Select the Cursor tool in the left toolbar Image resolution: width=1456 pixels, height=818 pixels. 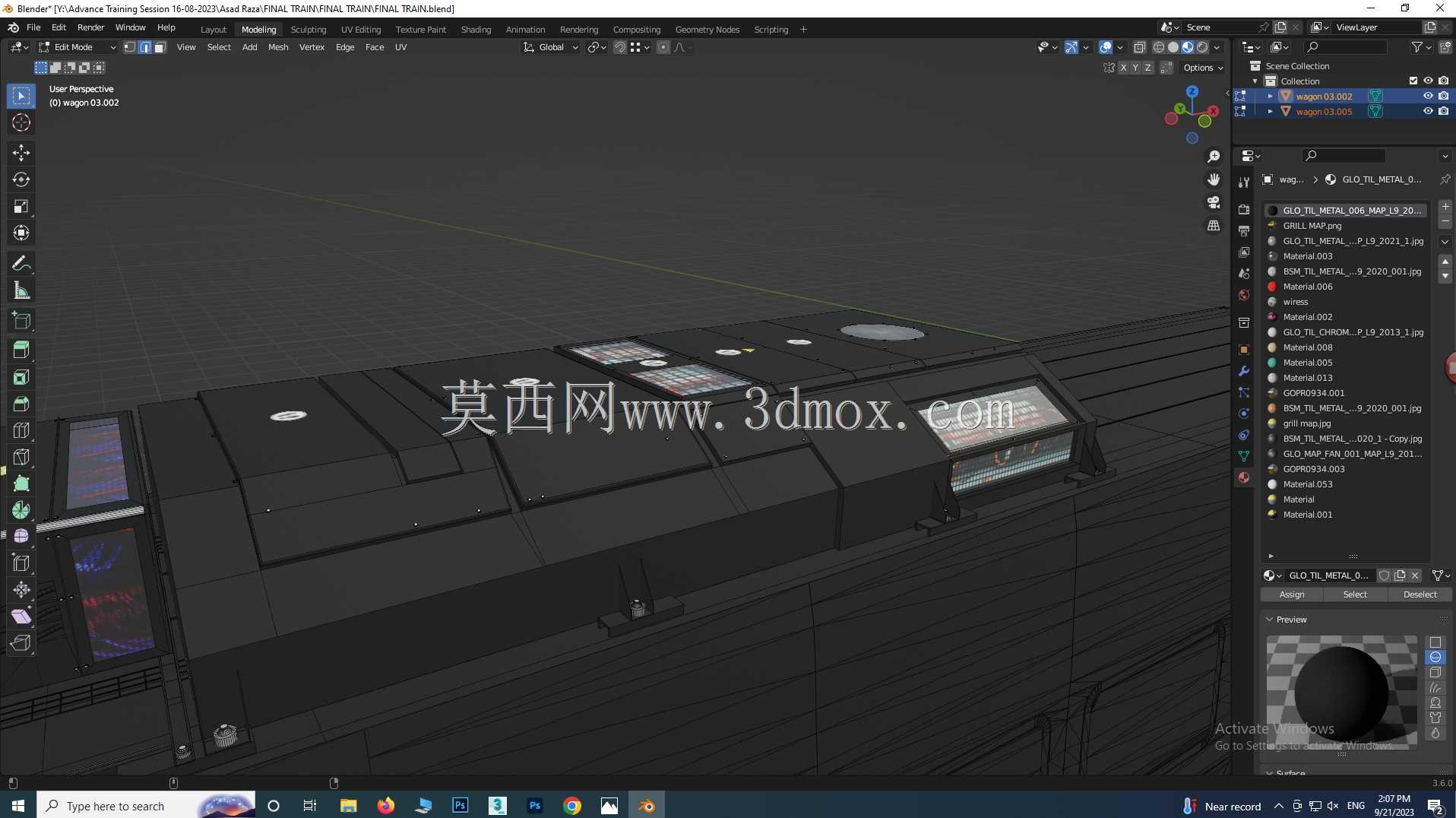[x=21, y=122]
